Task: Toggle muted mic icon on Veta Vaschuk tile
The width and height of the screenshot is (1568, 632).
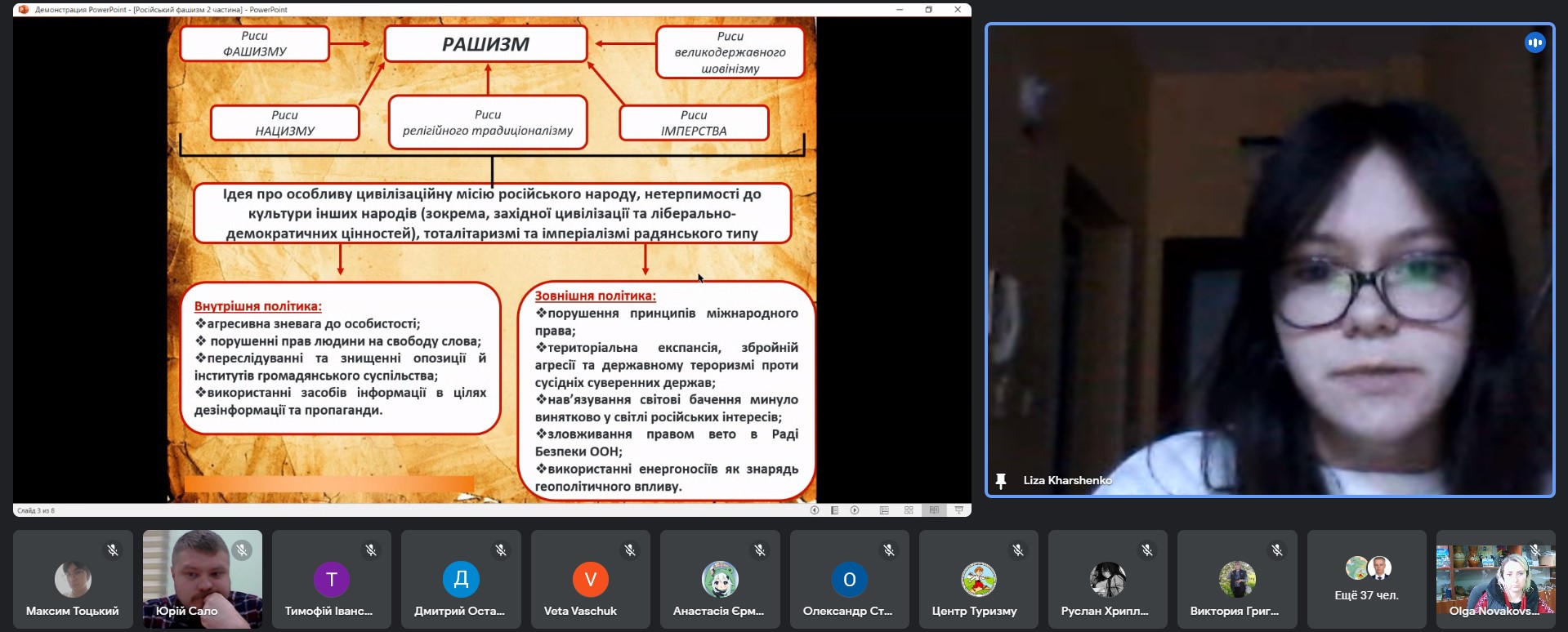Action: click(630, 550)
